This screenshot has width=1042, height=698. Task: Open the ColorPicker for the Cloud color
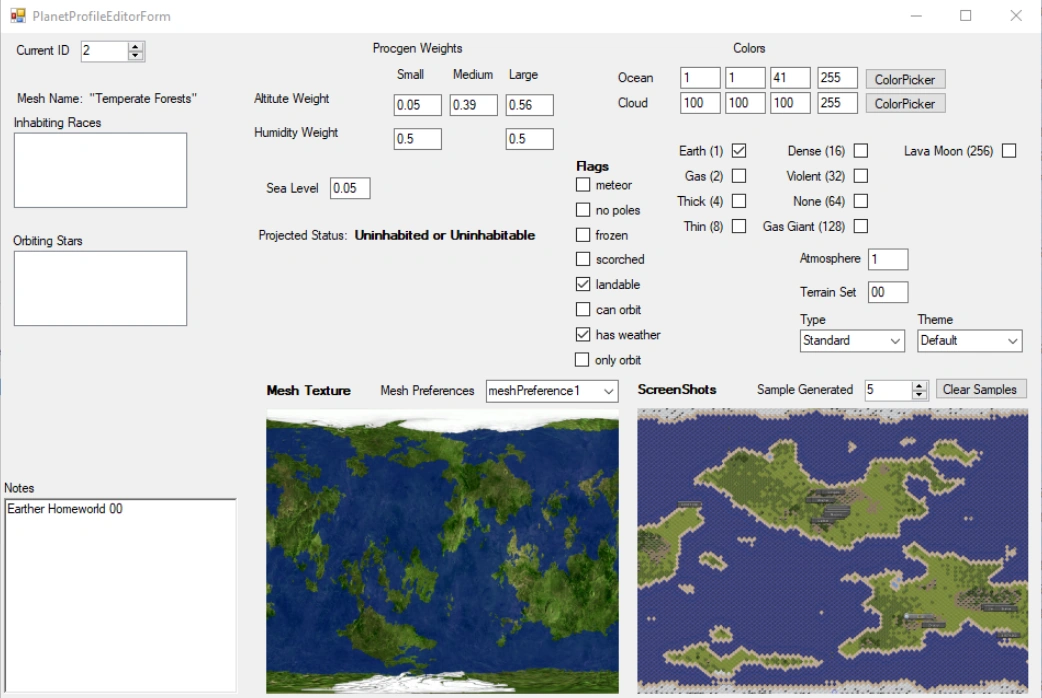[x=904, y=103]
